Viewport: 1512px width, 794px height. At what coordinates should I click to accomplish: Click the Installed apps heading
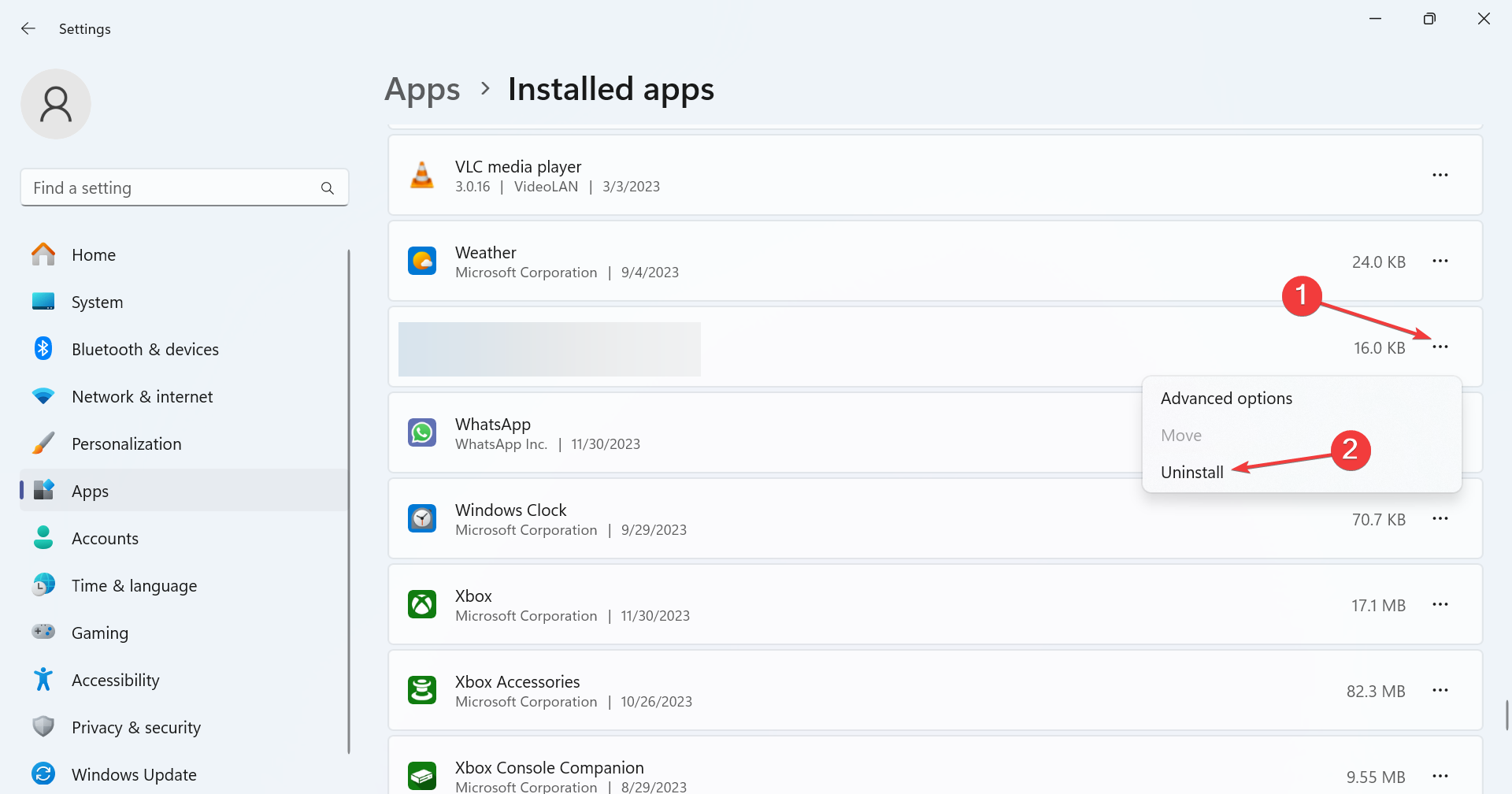(611, 90)
